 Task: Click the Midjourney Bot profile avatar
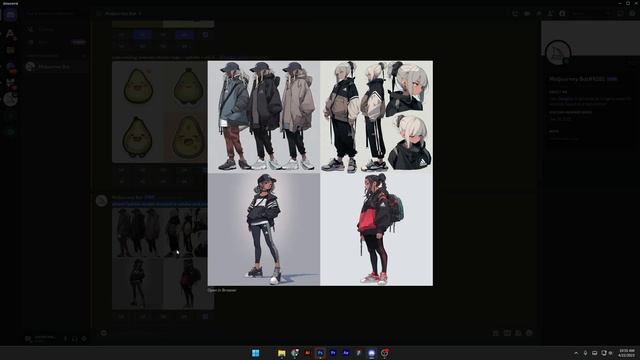[x=558, y=53]
